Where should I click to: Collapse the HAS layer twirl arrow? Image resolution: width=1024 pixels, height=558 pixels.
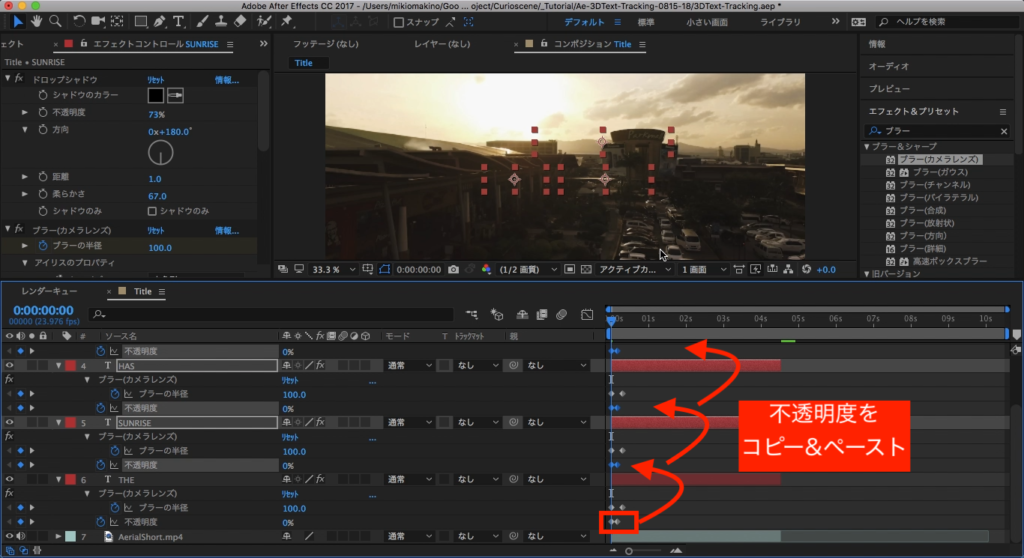(x=58, y=366)
